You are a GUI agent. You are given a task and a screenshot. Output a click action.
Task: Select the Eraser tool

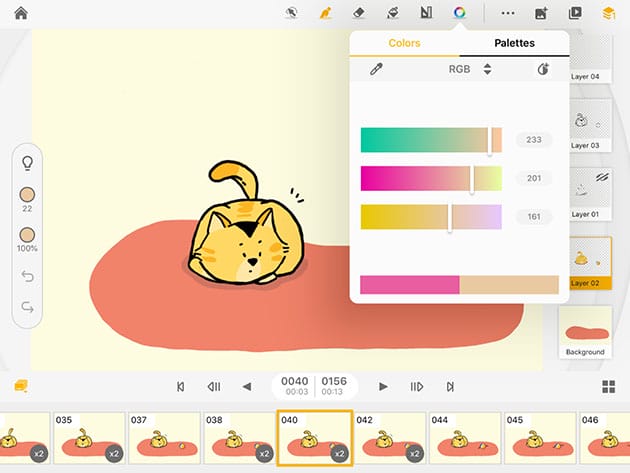(x=358, y=13)
